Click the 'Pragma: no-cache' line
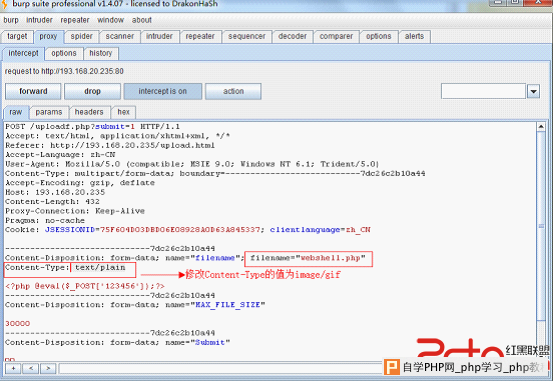This screenshot has height=381, width=553. click(45, 220)
